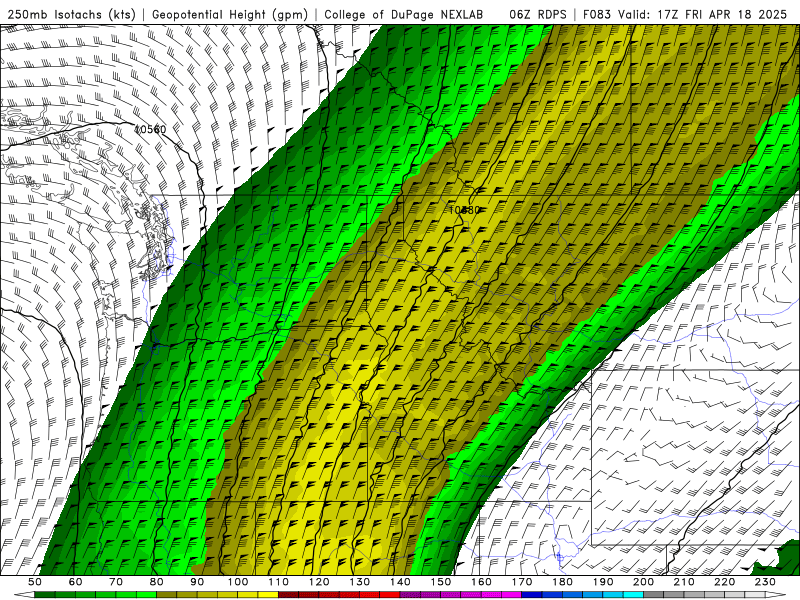
Task: Select the dark purple swatch starting at 140
Action: pyautogui.click(x=410, y=595)
